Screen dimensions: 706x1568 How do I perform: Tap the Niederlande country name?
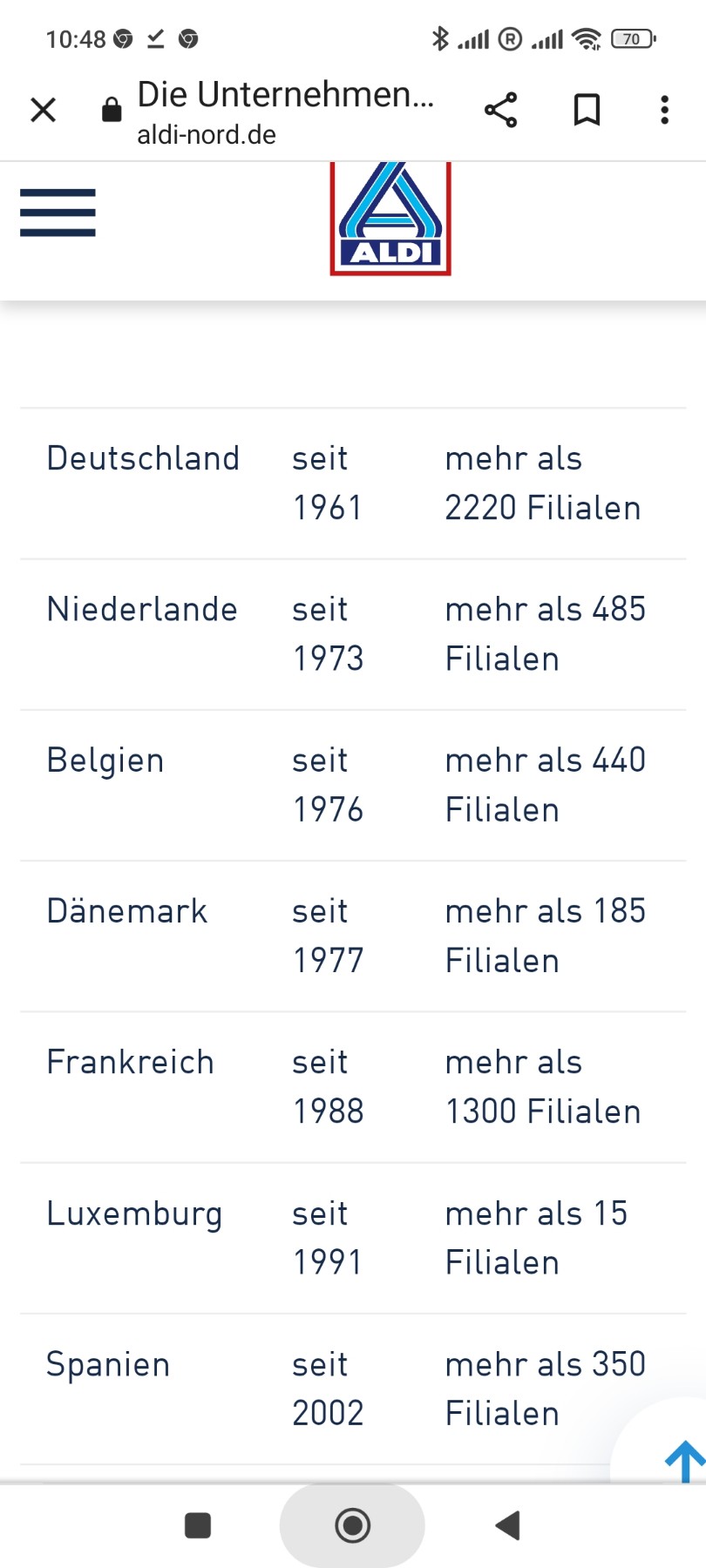pyautogui.click(x=142, y=610)
